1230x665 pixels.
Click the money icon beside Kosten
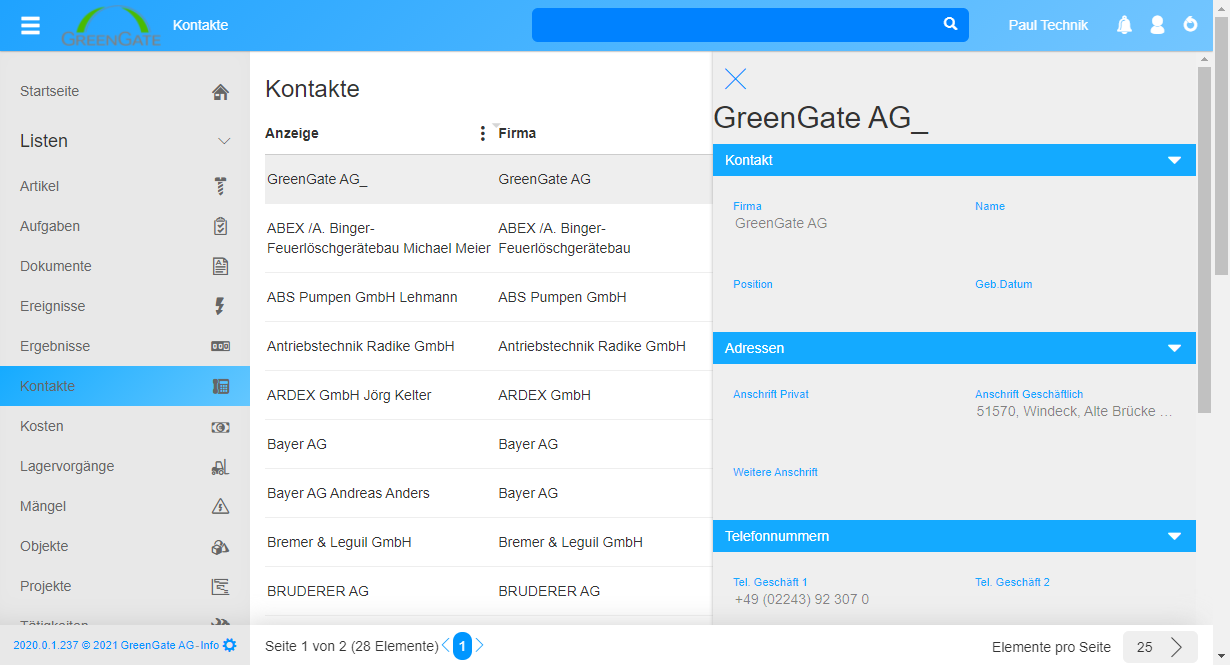coord(221,426)
